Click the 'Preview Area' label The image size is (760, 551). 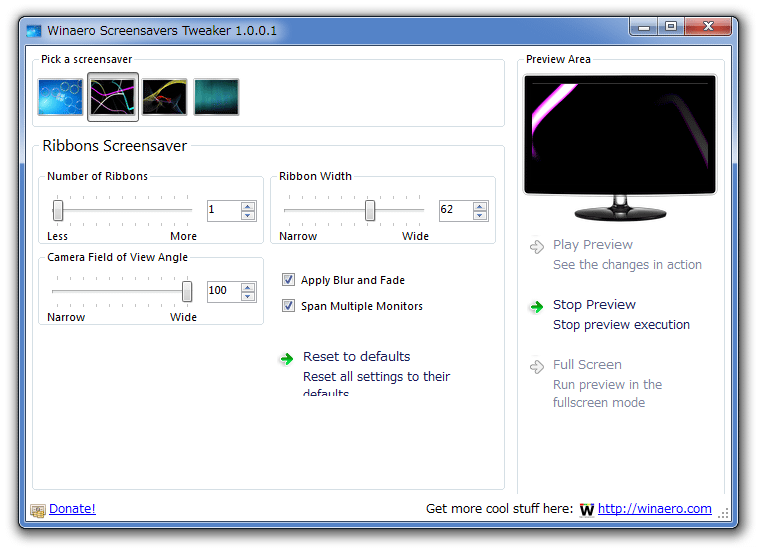558,59
